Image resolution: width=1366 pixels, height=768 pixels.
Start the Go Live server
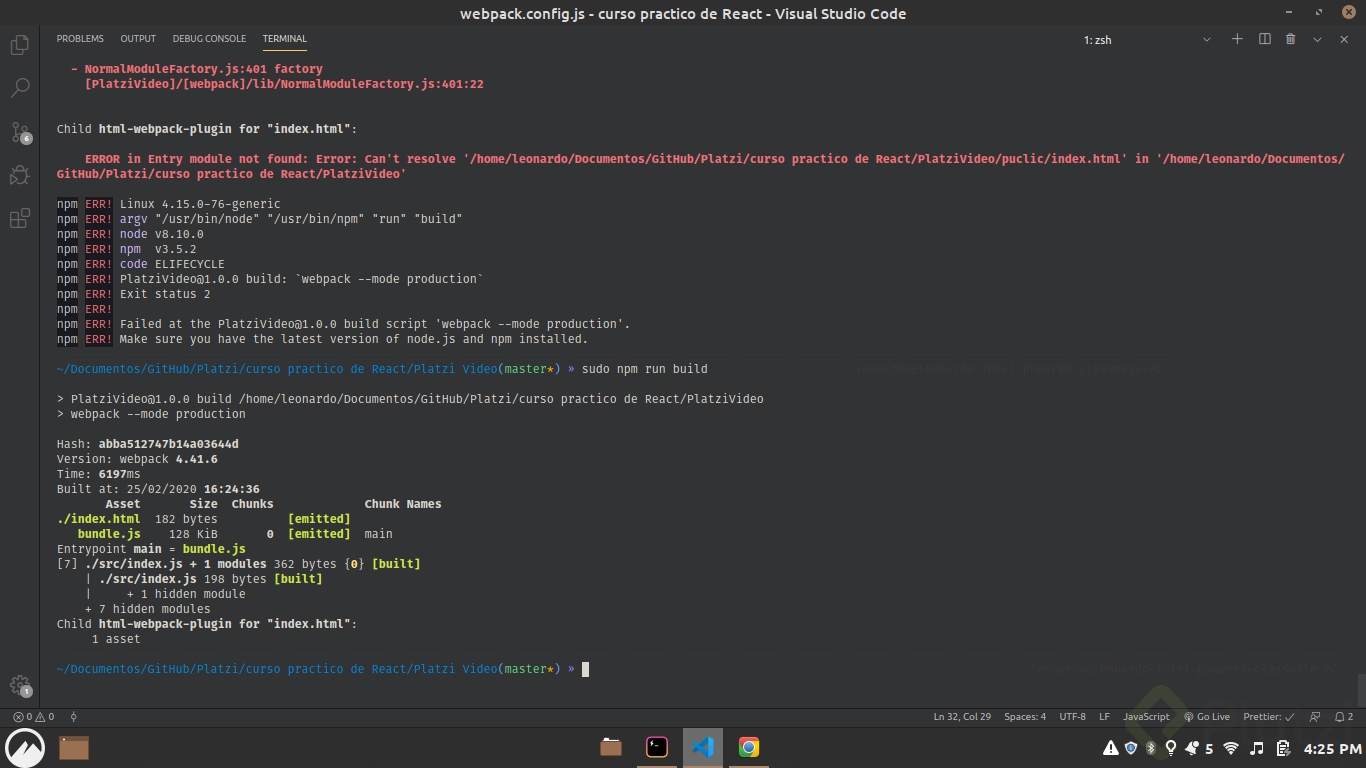coord(1207,717)
